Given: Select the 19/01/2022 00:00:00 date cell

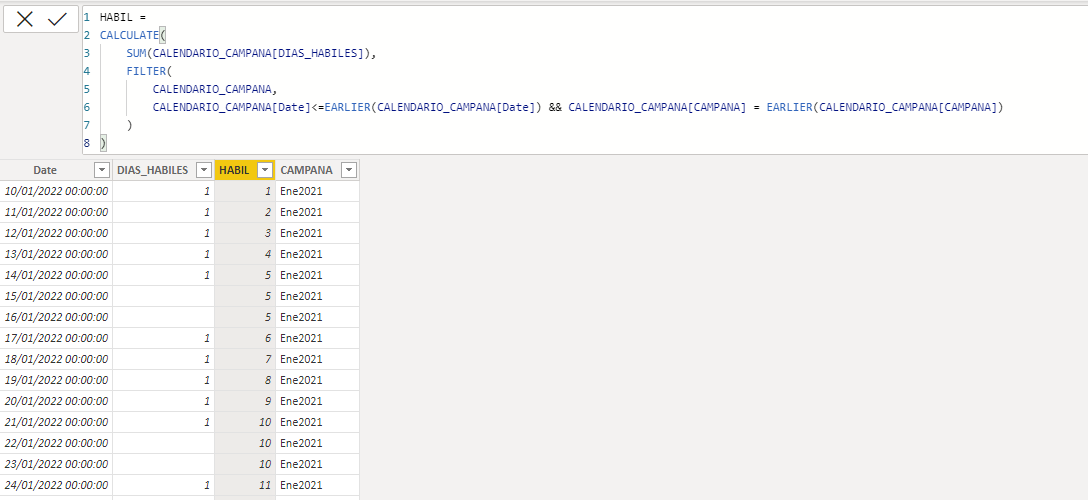Looking at the screenshot, I should coord(56,380).
